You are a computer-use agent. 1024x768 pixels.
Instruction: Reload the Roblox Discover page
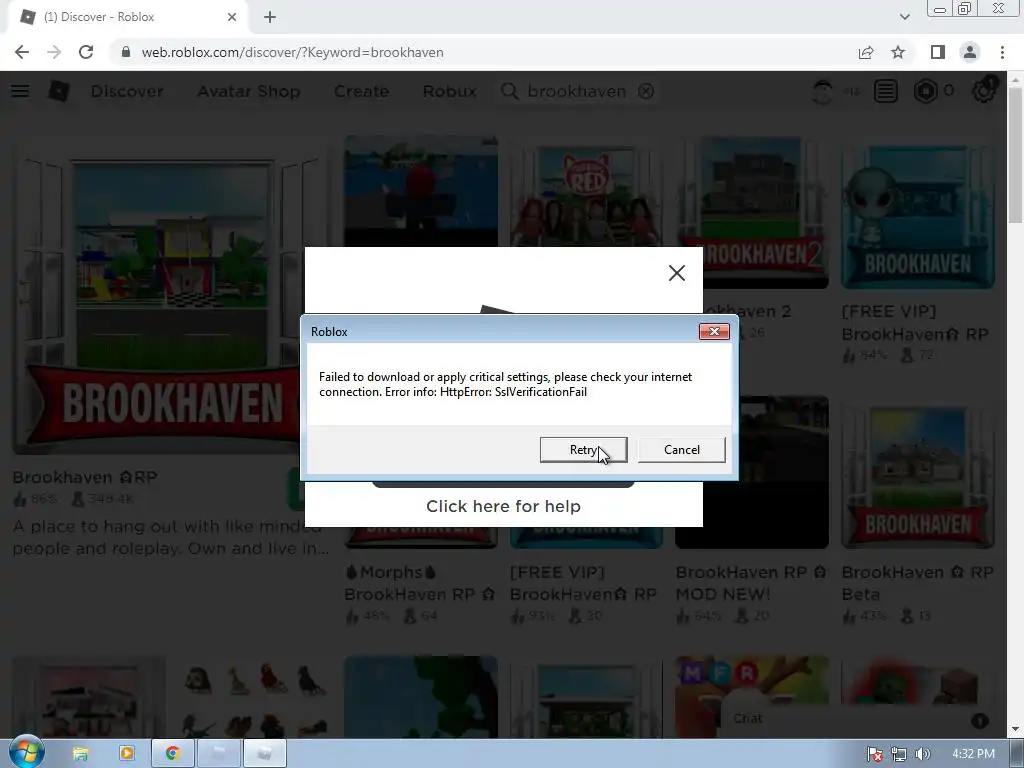click(x=86, y=52)
